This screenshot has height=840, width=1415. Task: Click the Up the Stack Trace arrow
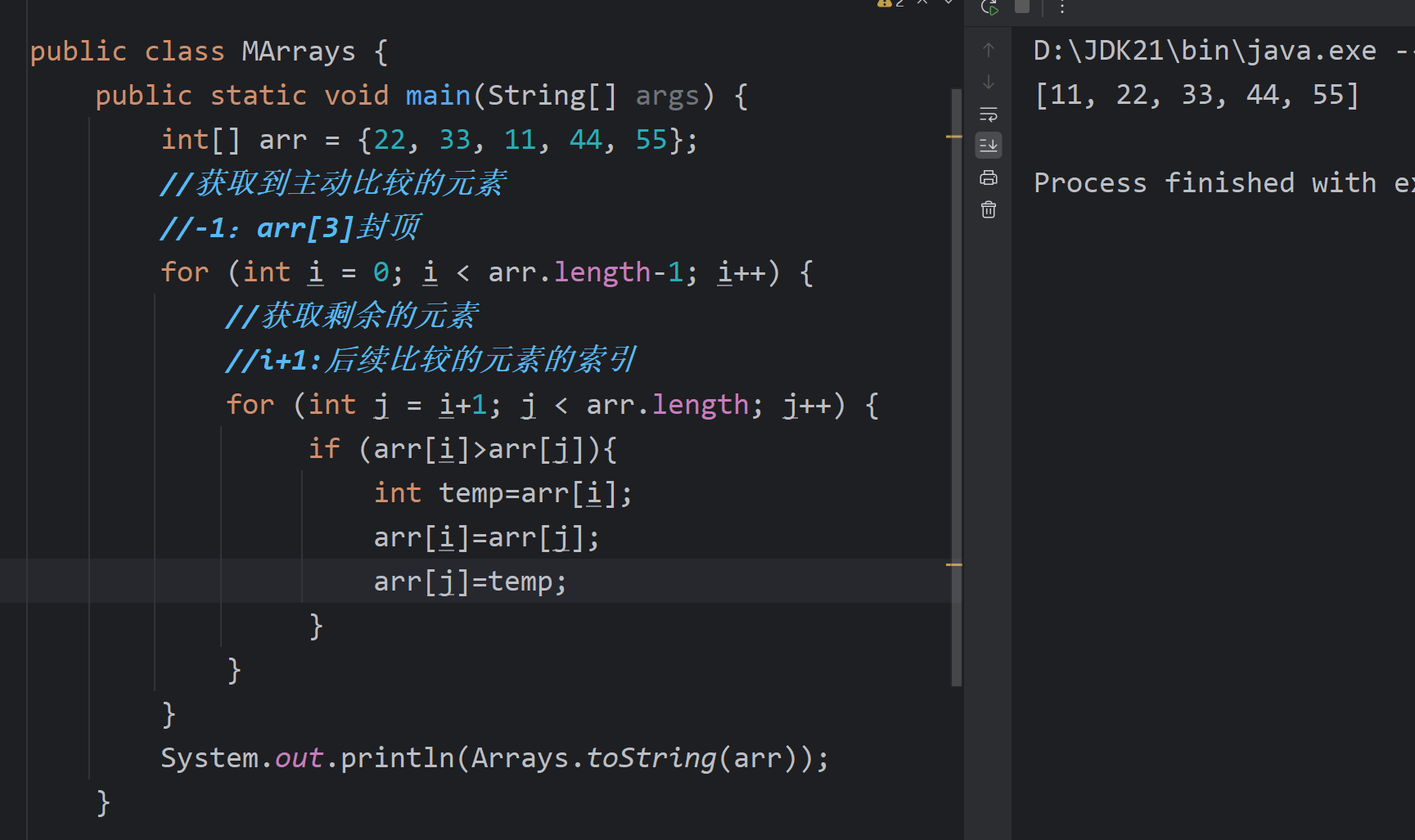(x=989, y=50)
